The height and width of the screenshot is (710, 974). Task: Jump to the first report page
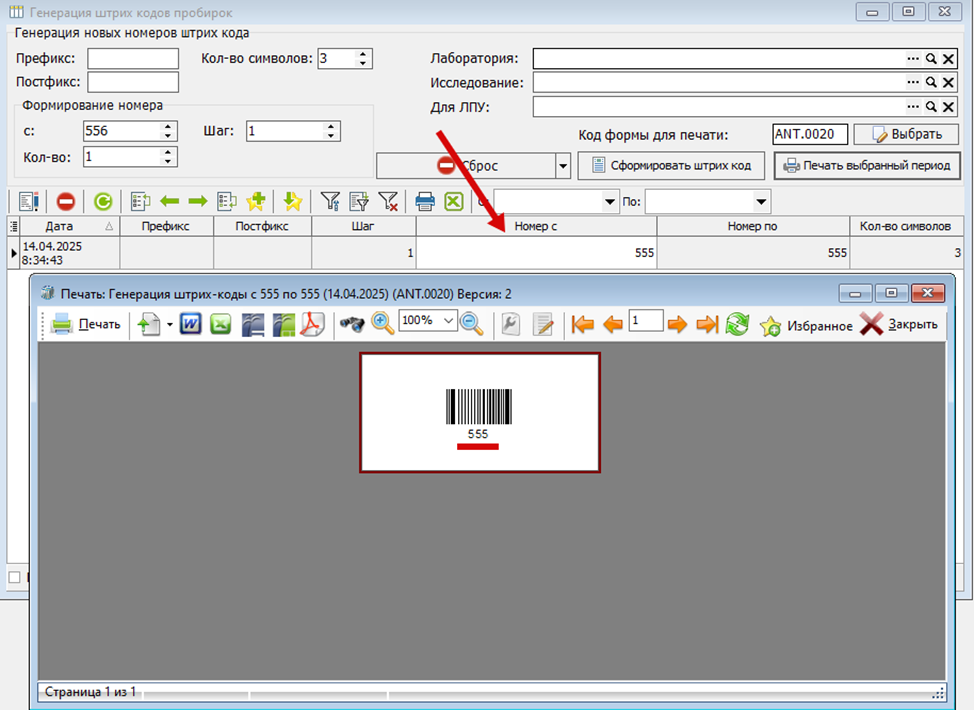pyautogui.click(x=583, y=324)
